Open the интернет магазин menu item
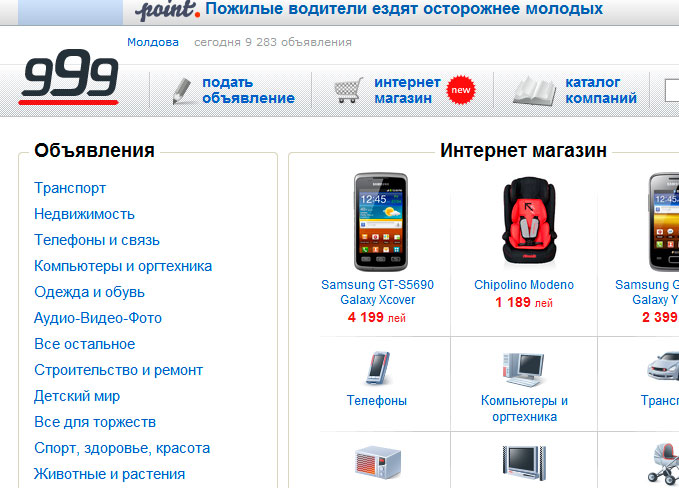The image size is (679, 488). tap(407, 90)
